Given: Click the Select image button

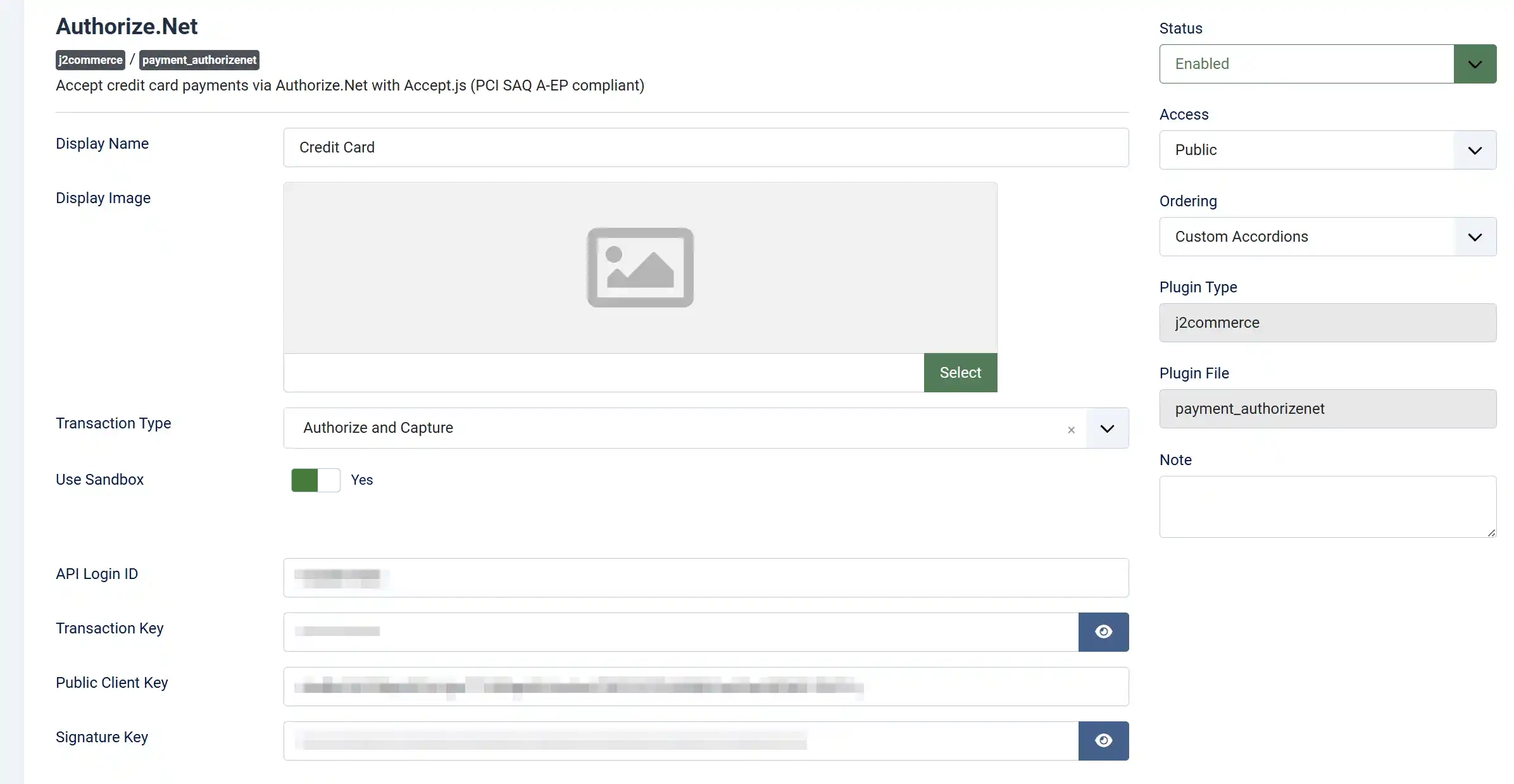Looking at the screenshot, I should click(x=960, y=373).
